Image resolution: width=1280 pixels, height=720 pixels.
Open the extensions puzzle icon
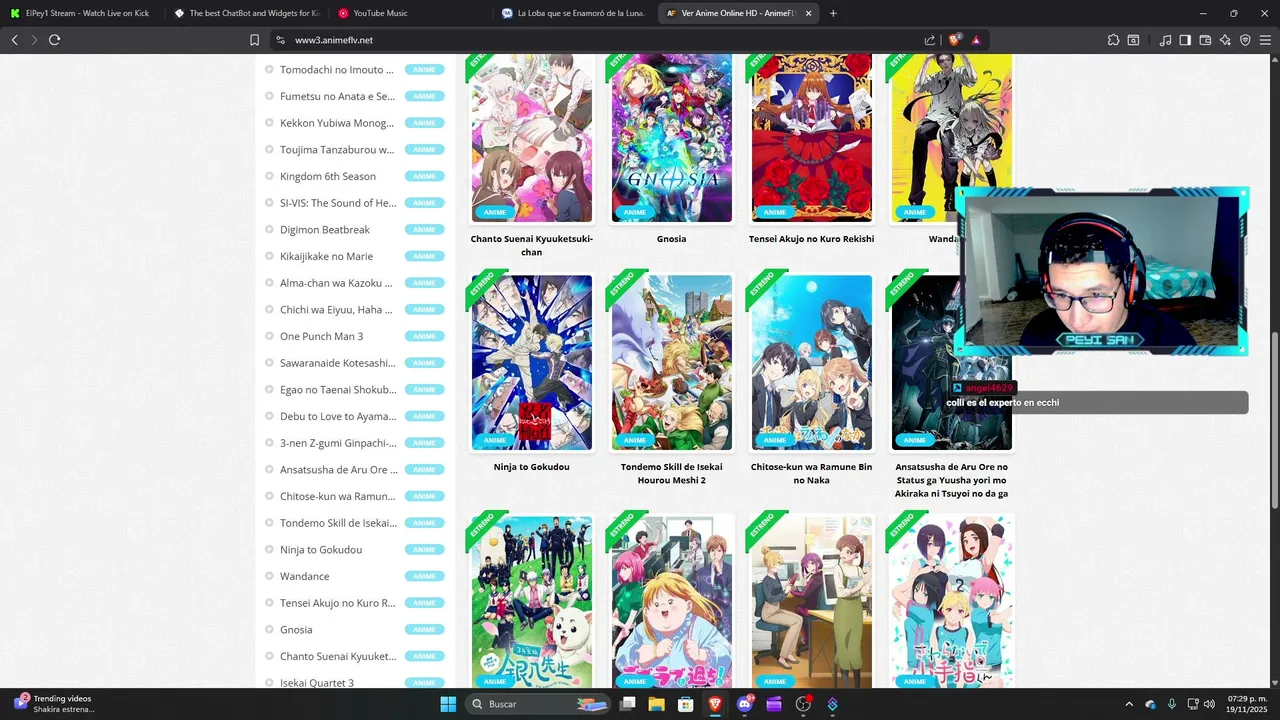pyautogui.click(x=1113, y=40)
